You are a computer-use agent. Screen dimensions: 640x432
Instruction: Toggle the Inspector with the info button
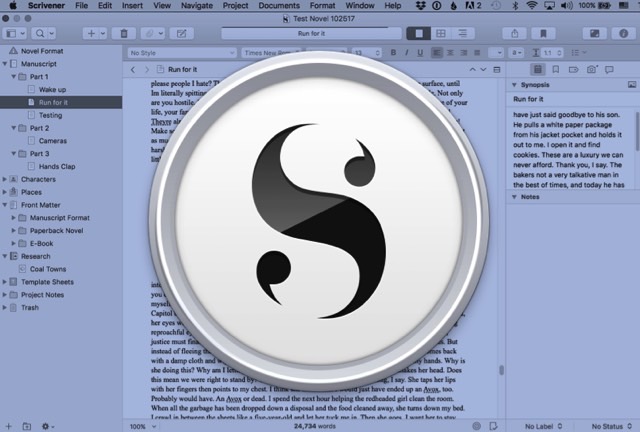pyautogui.click(x=623, y=33)
